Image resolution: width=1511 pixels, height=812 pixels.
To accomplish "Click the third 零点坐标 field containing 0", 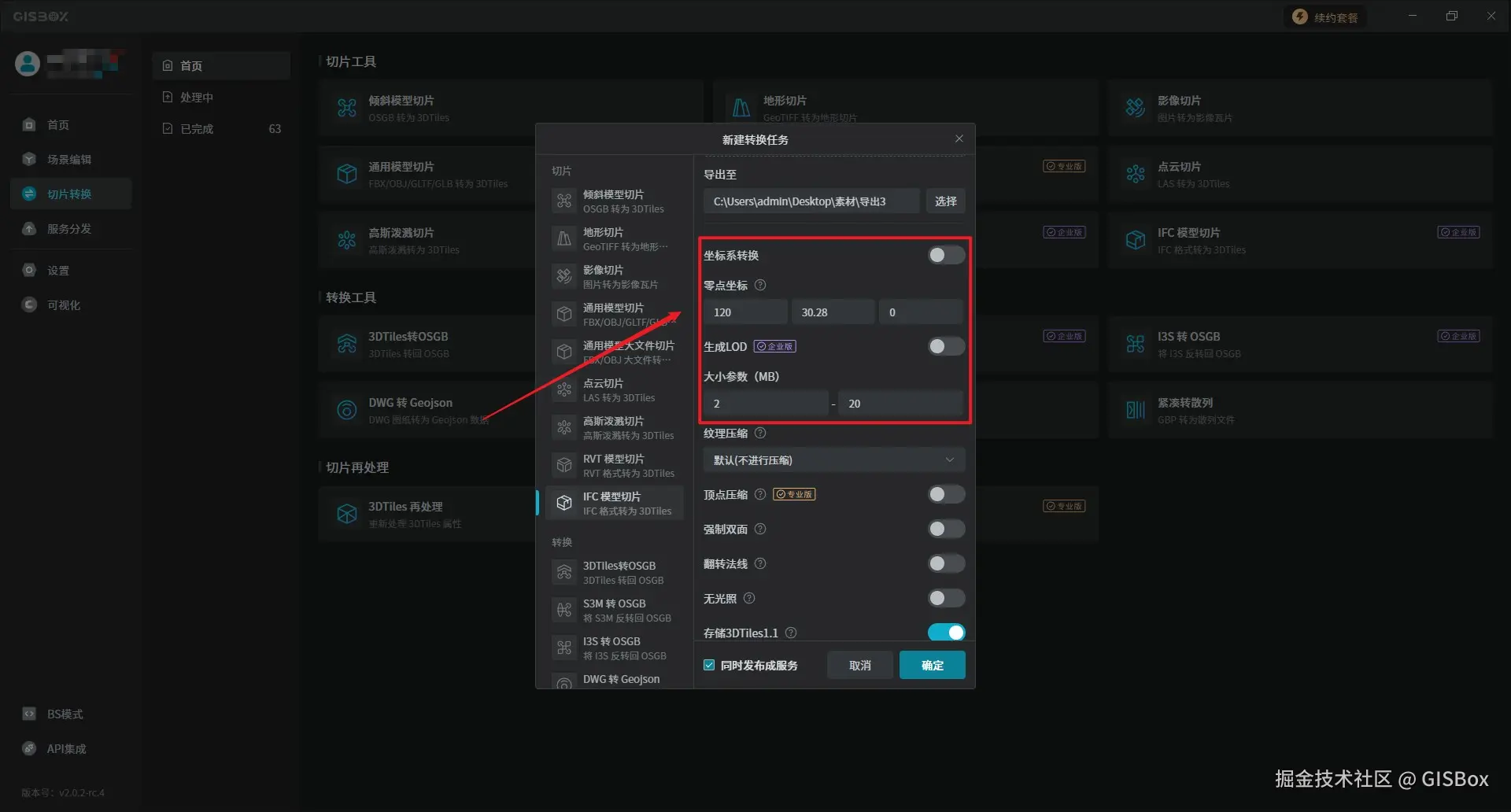I will click(x=922, y=312).
